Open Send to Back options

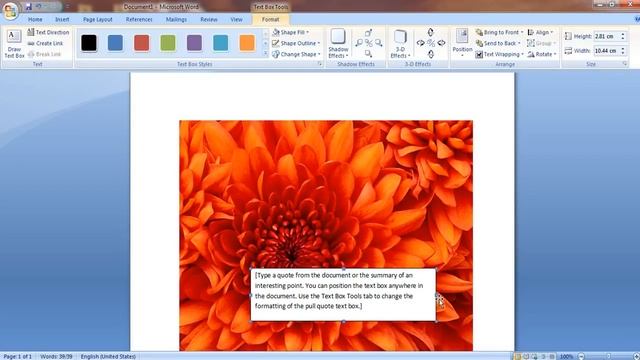498,43
